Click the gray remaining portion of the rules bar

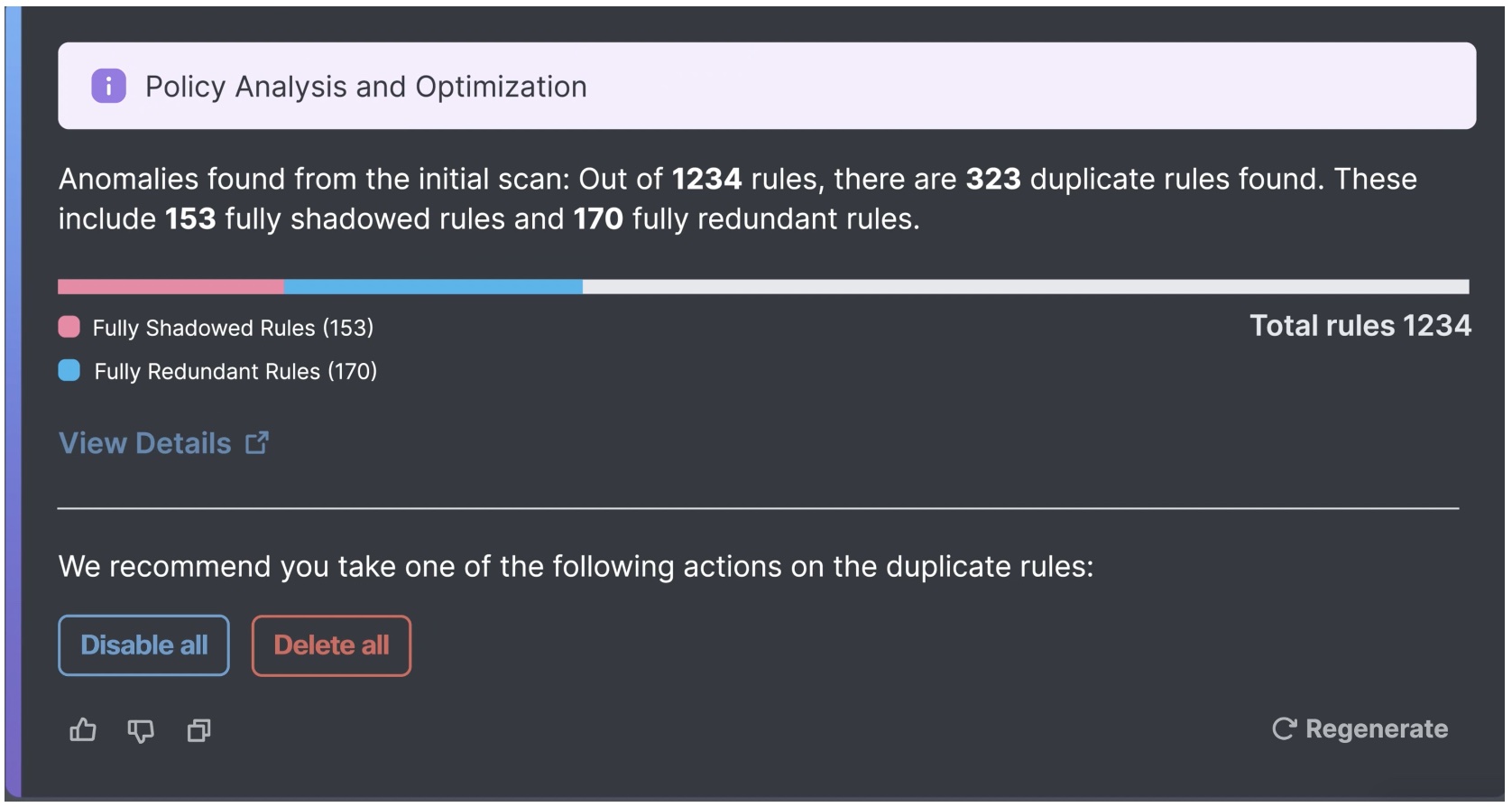pos(1025,287)
